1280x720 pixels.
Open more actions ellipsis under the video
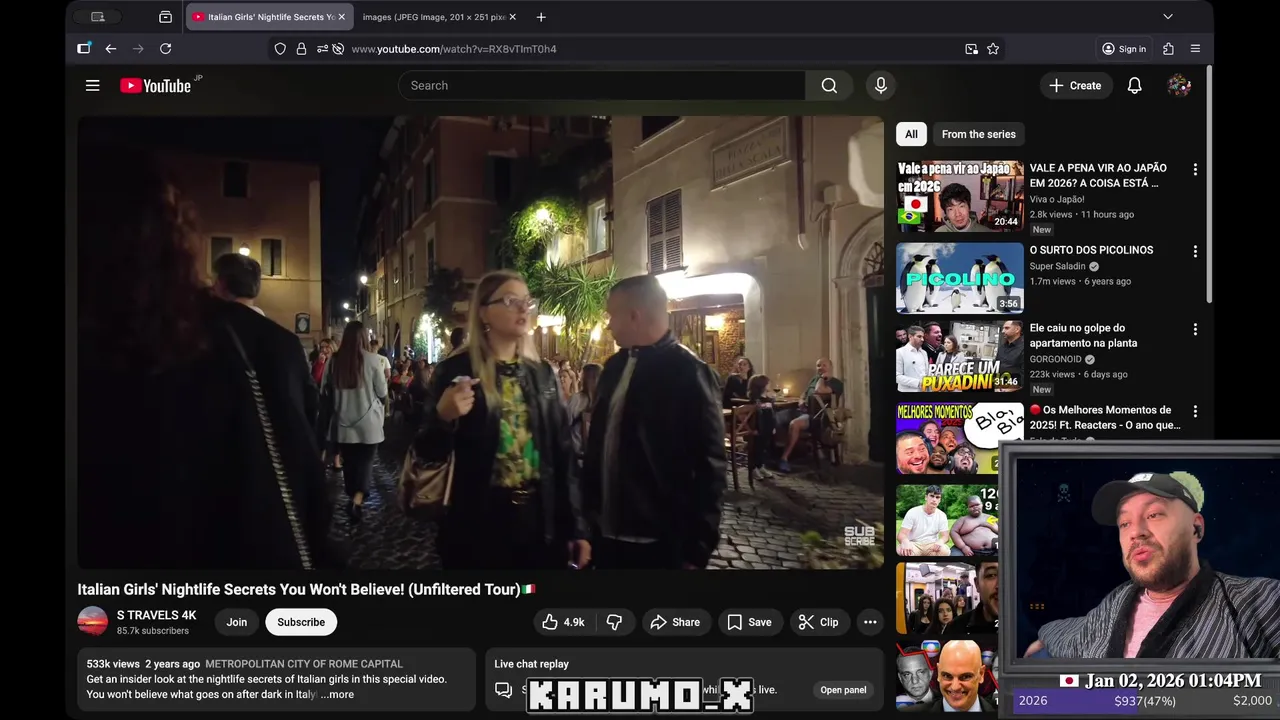[x=870, y=622]
